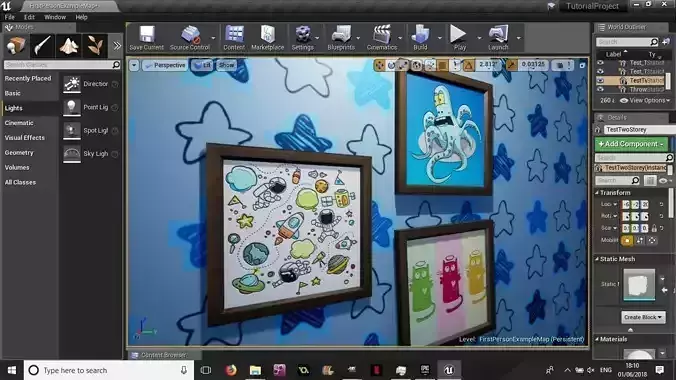Click the camera speed icon in viewport
676x380 pixels.
pyautogui.click(x=563, y=65)
